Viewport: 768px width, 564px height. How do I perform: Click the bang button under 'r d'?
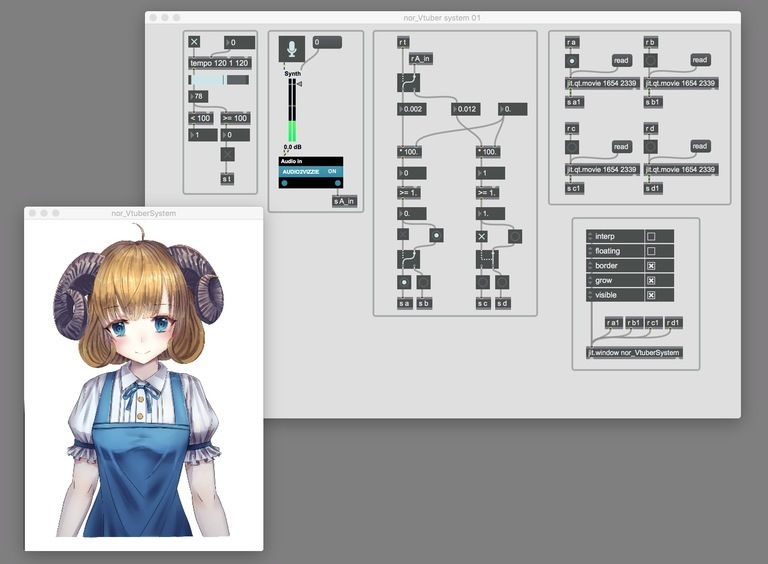[650, 147]
